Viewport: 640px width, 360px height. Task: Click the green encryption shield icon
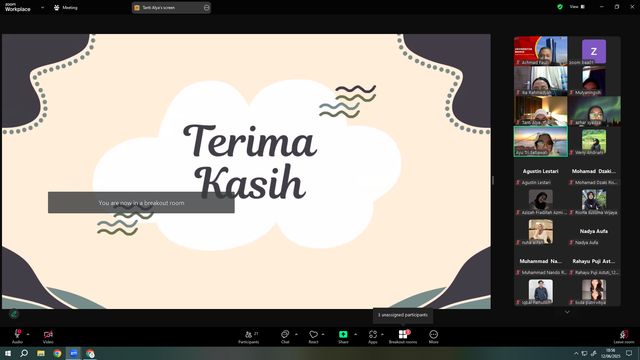(560, 7)
